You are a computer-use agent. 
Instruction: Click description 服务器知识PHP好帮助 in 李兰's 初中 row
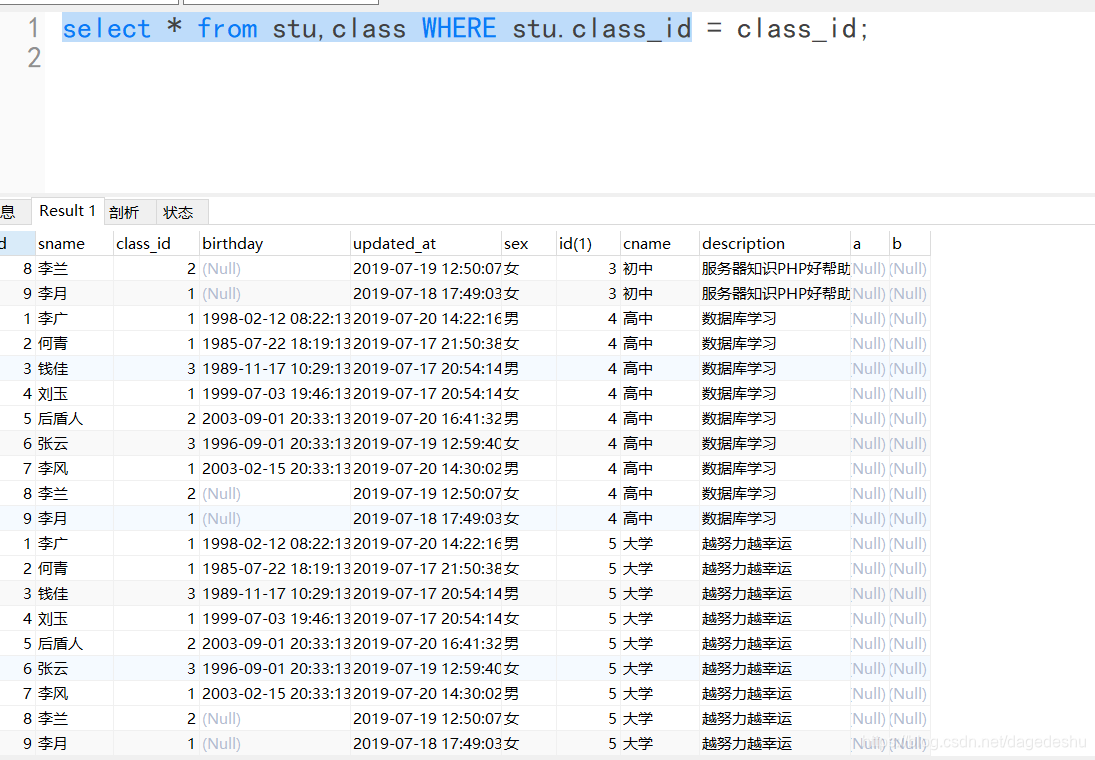[x=776, y=269]
